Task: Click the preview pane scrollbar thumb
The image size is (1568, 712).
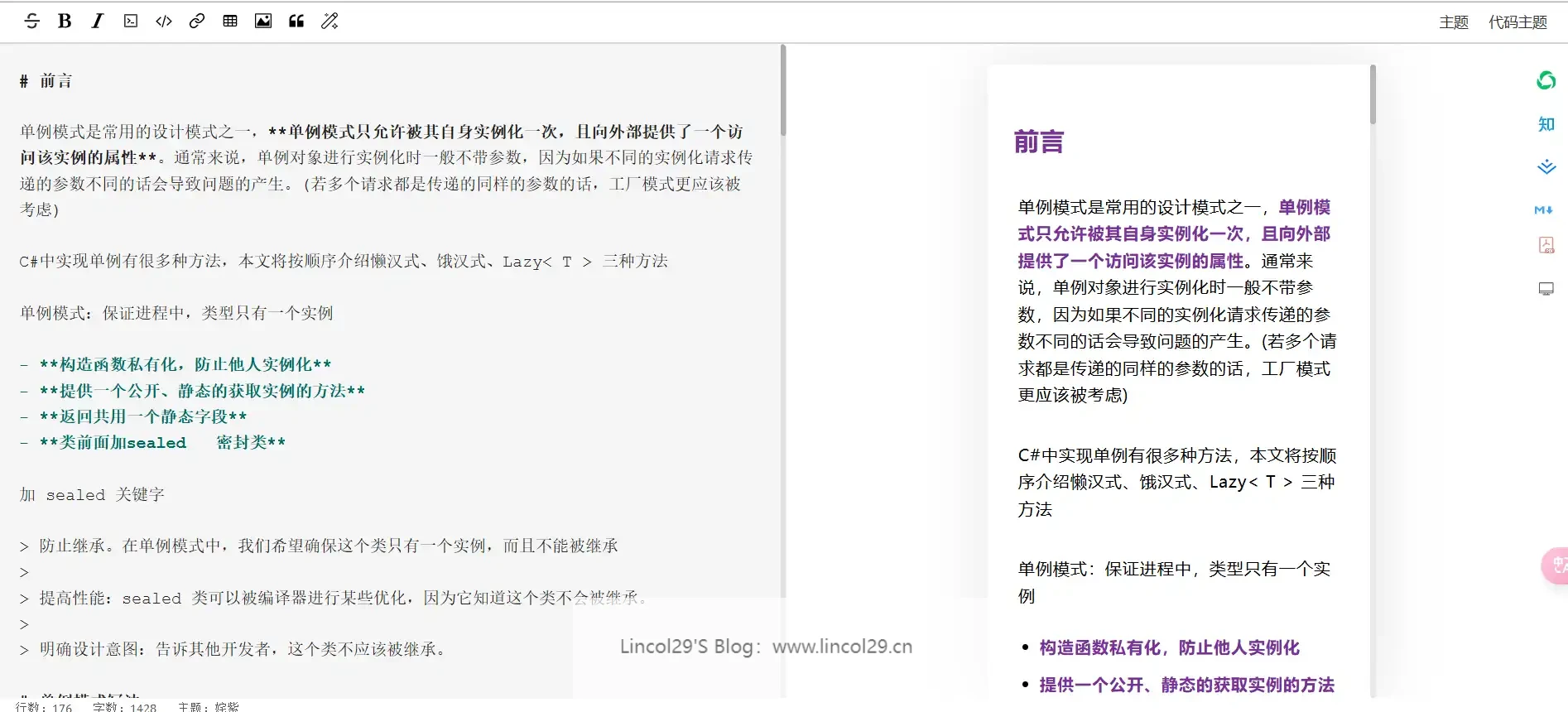Action: click(1373, 95)
